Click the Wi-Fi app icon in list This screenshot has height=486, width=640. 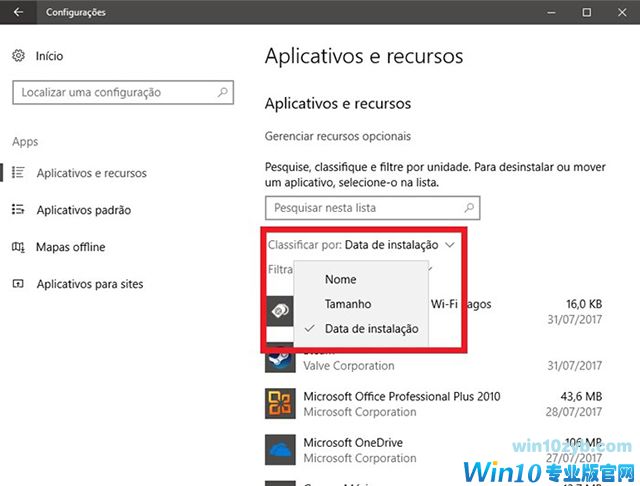(280, 311)
